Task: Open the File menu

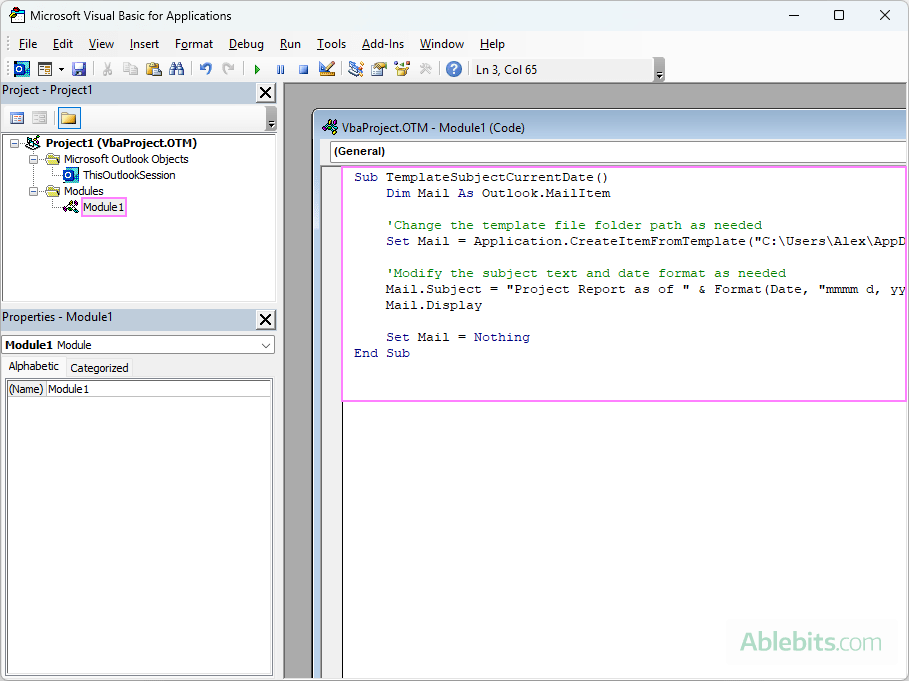Action: pos(28,44)
